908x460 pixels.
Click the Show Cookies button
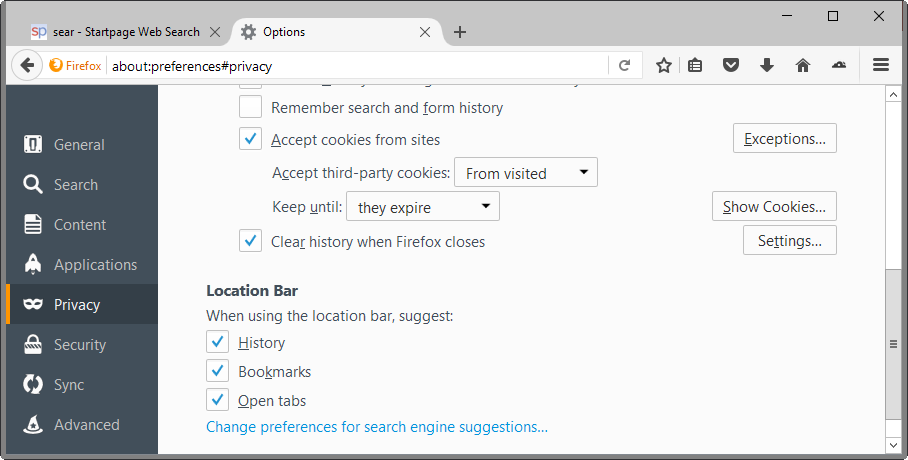coord(774,206)
